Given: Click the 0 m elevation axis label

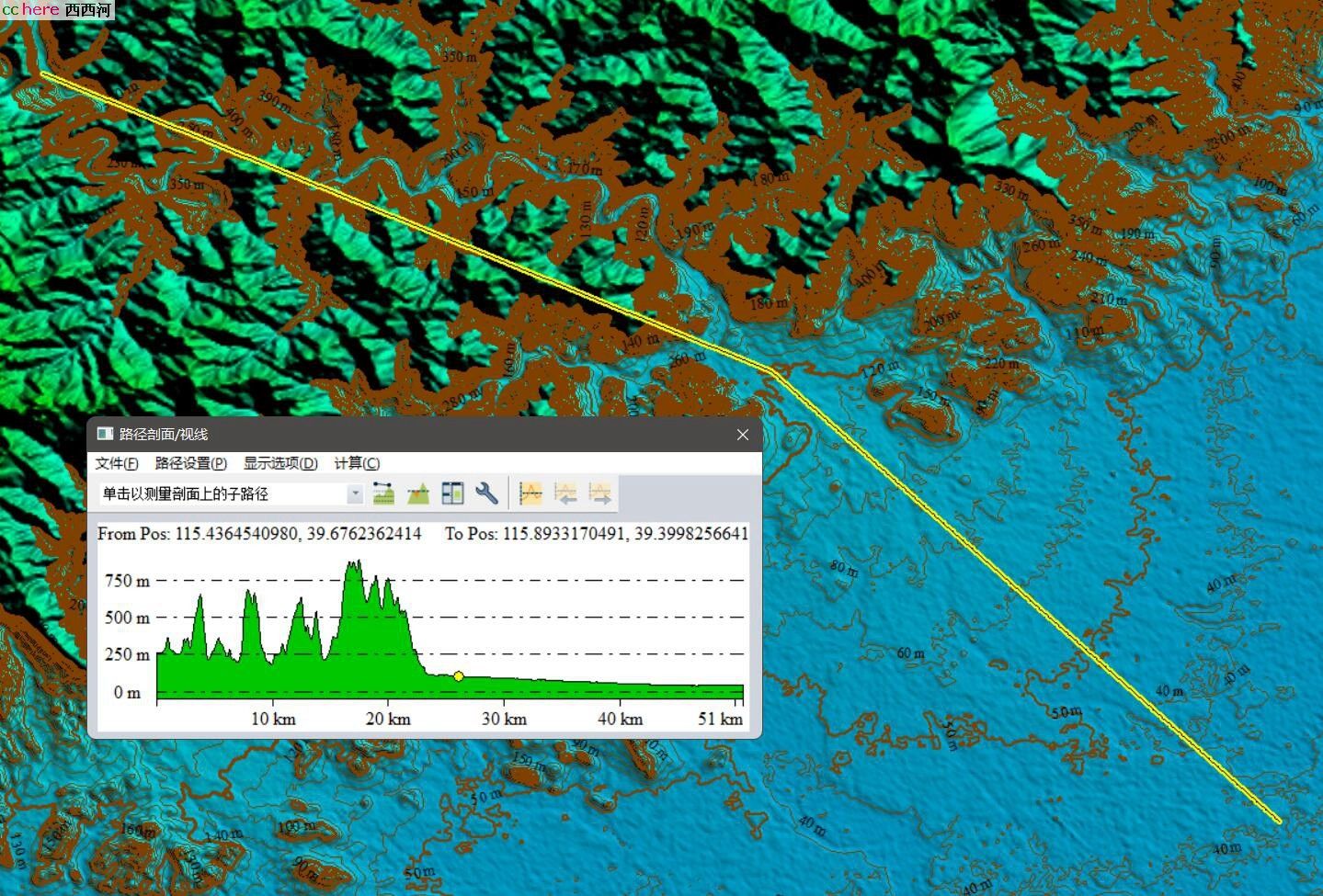Looking at the screenshot, I should (x=127, y=692).
